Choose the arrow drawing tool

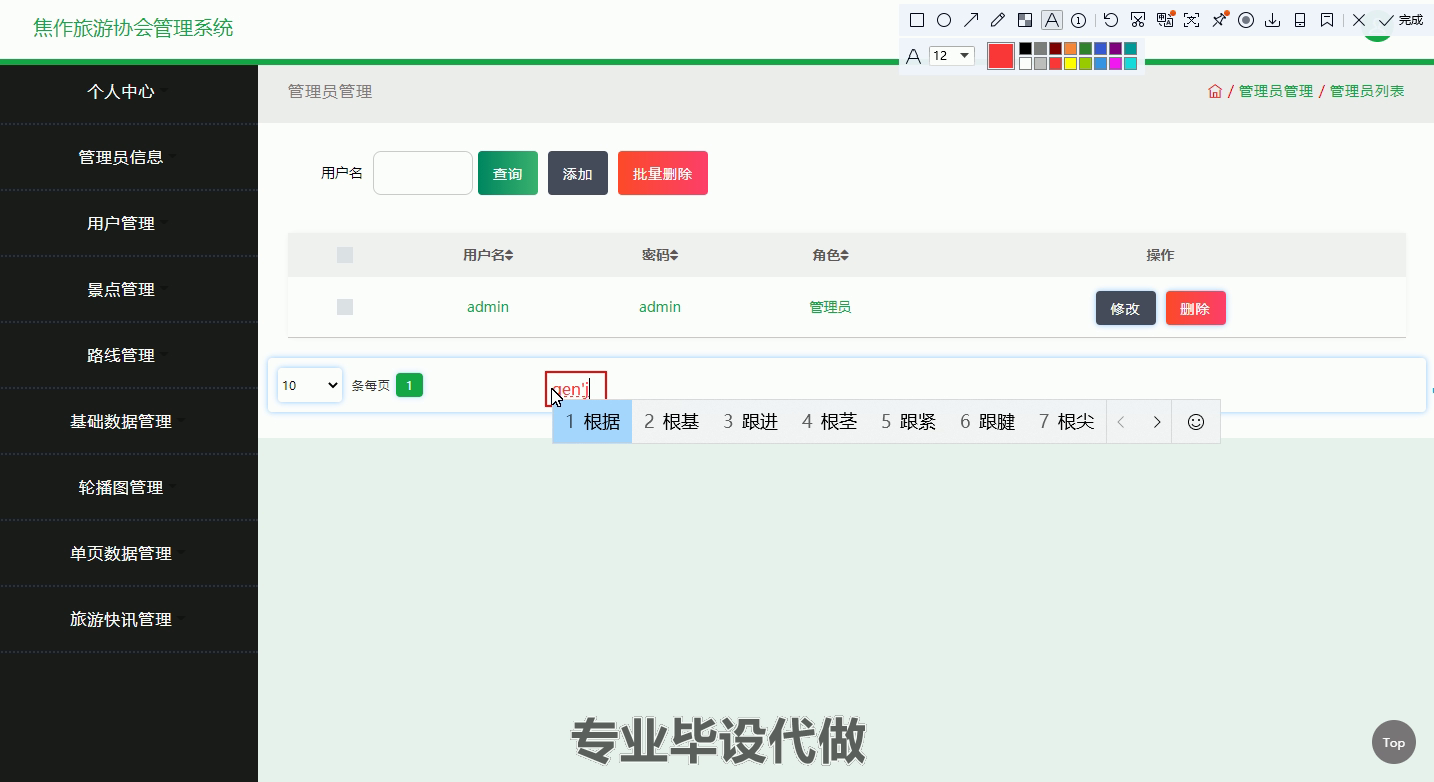click(x=970, y=20)
